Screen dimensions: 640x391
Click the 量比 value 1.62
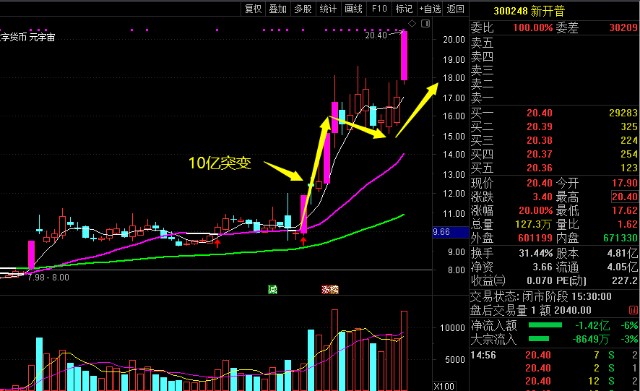coord(628,224)
